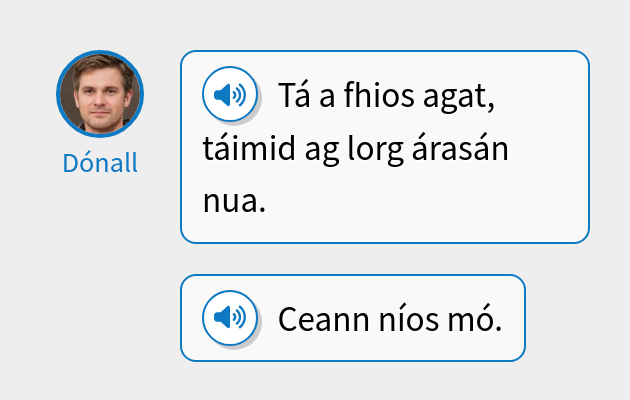This screenshot has width=630, height=400.
Task: Play audio for the "Tá a fhios agat" line
Action: [230, 96]
